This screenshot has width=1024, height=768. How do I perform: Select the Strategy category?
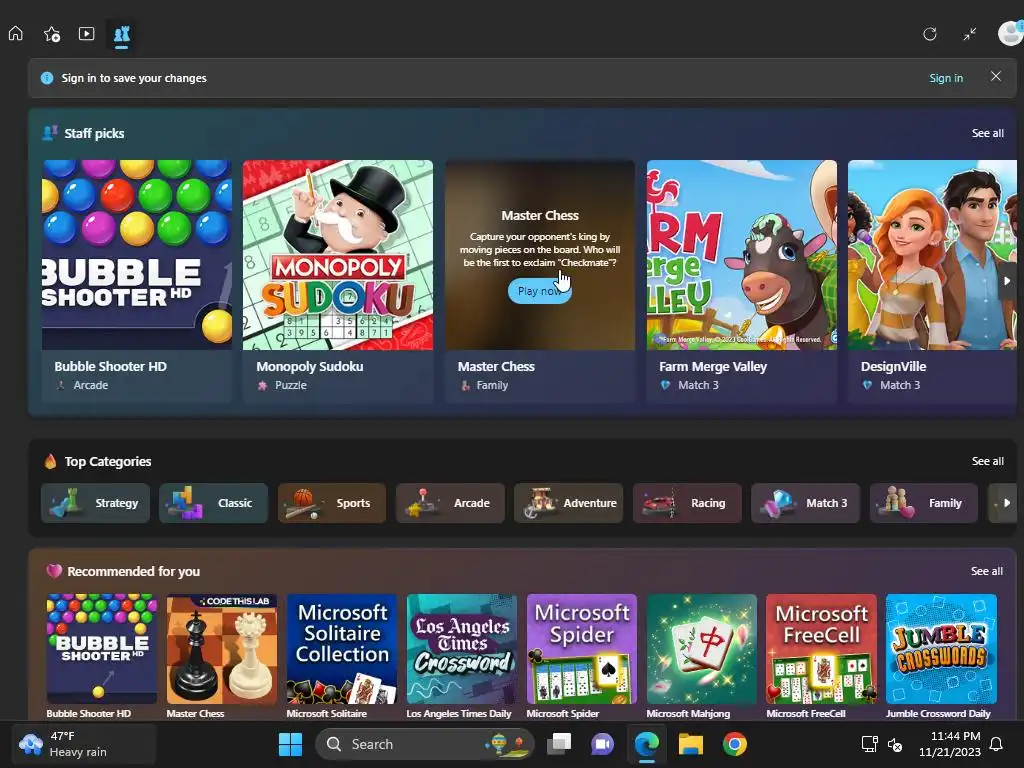pyautogui.click(x=95, y=503)
